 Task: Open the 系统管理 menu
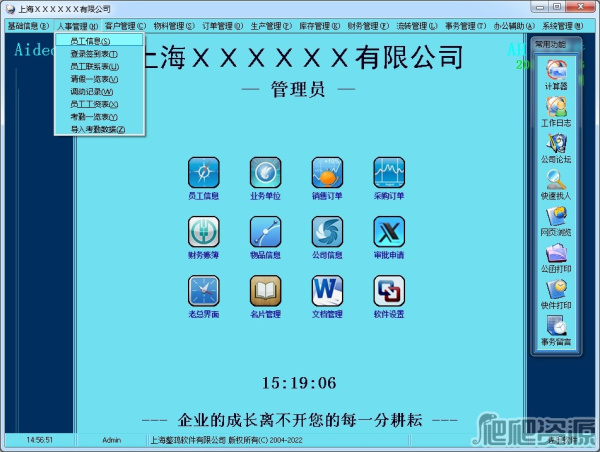coord(562,26)
